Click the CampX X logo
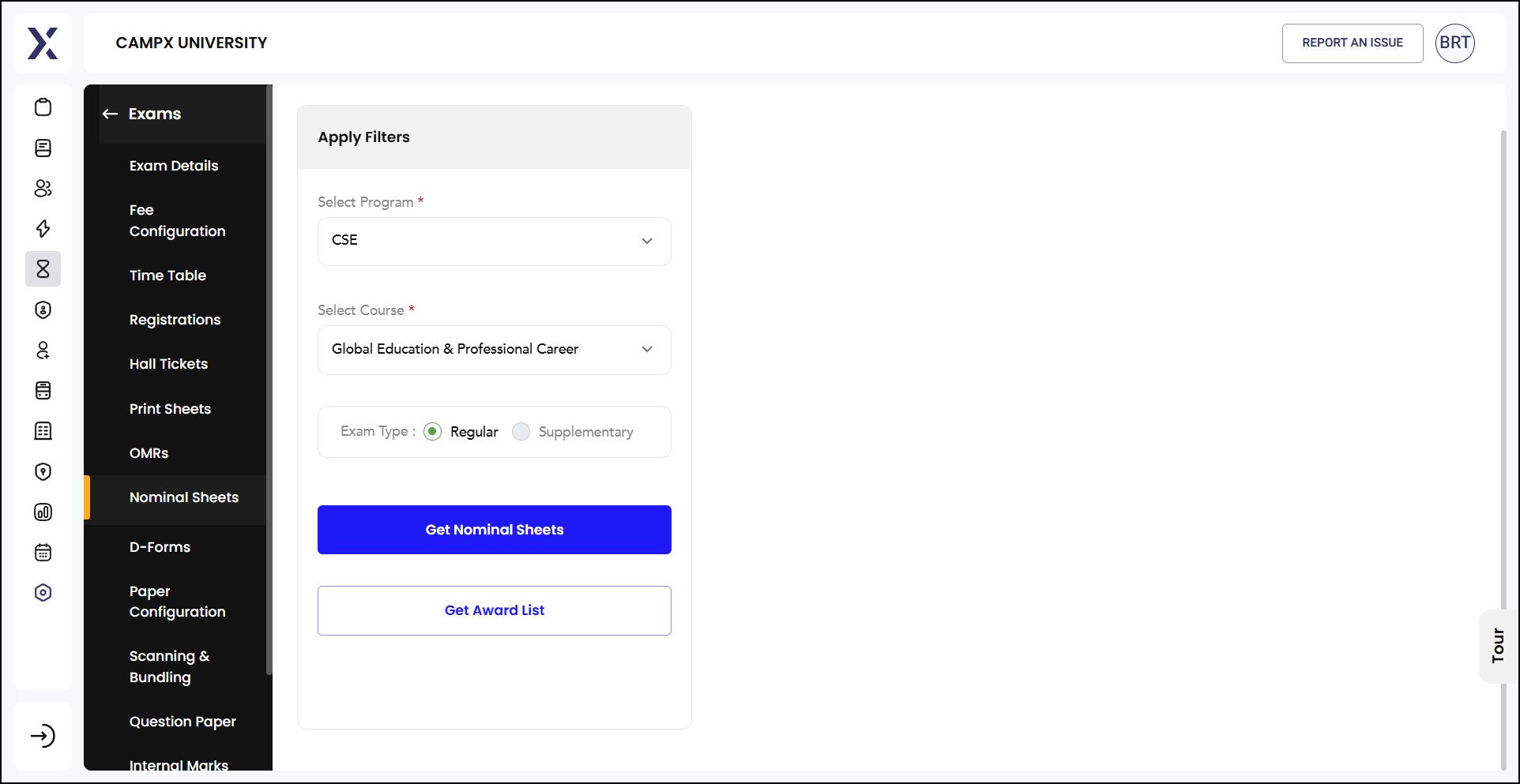Image resolution: width=1520 pixels, height=784 pixels. 43,43
